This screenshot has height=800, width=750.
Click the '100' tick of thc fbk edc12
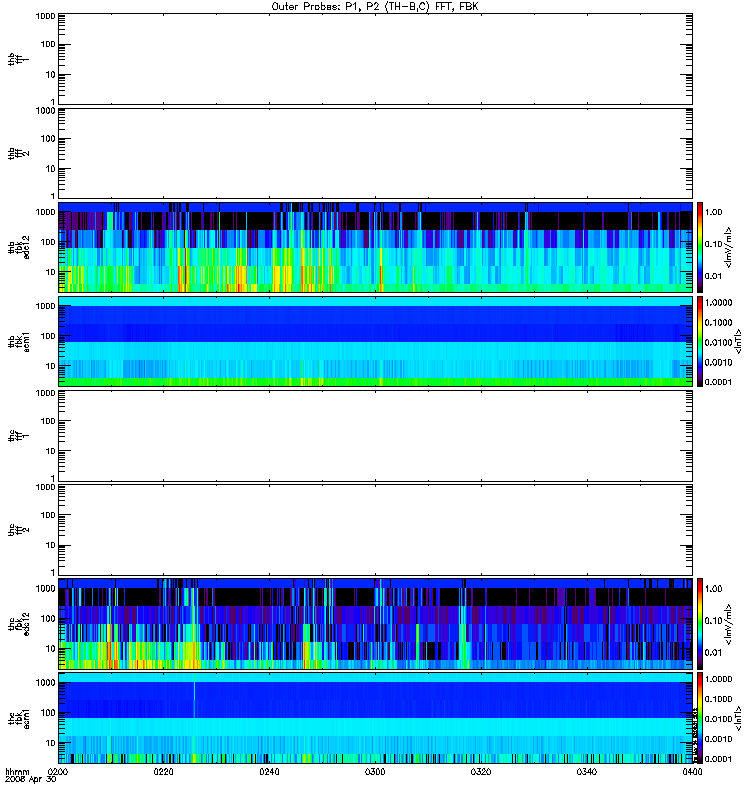tap(48, 618)
